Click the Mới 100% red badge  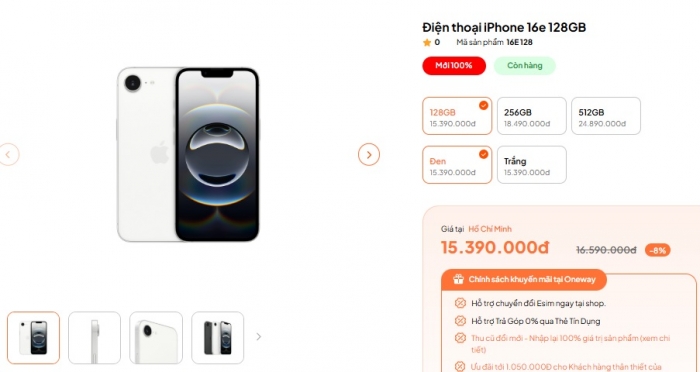click(x=454, y=66)
